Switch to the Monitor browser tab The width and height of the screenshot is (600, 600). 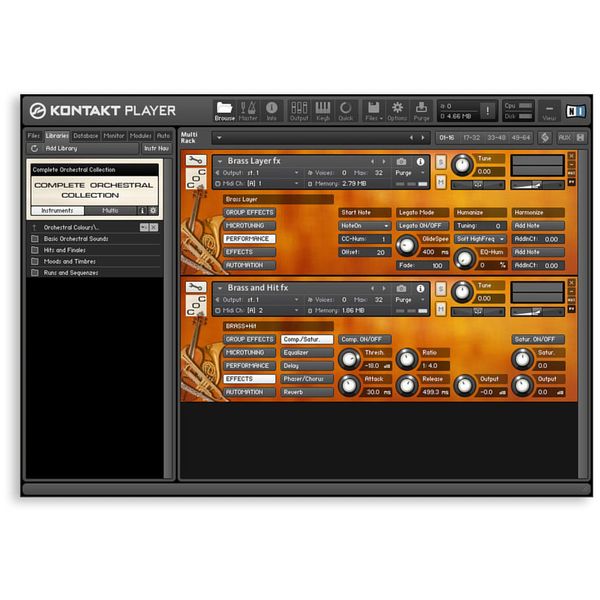[x=114, y=136]
